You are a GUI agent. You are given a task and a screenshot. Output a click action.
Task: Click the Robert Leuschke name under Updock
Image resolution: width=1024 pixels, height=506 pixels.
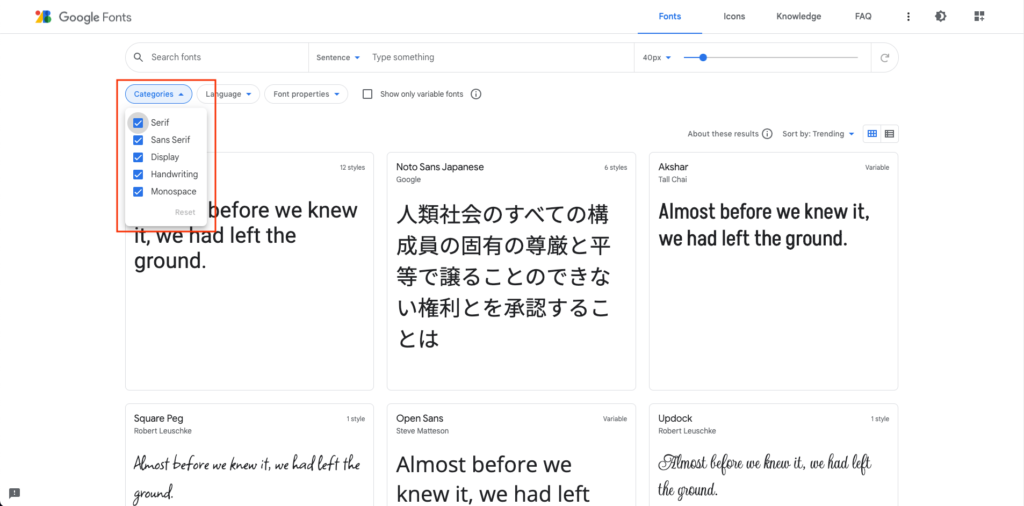(x=687, y=431)
